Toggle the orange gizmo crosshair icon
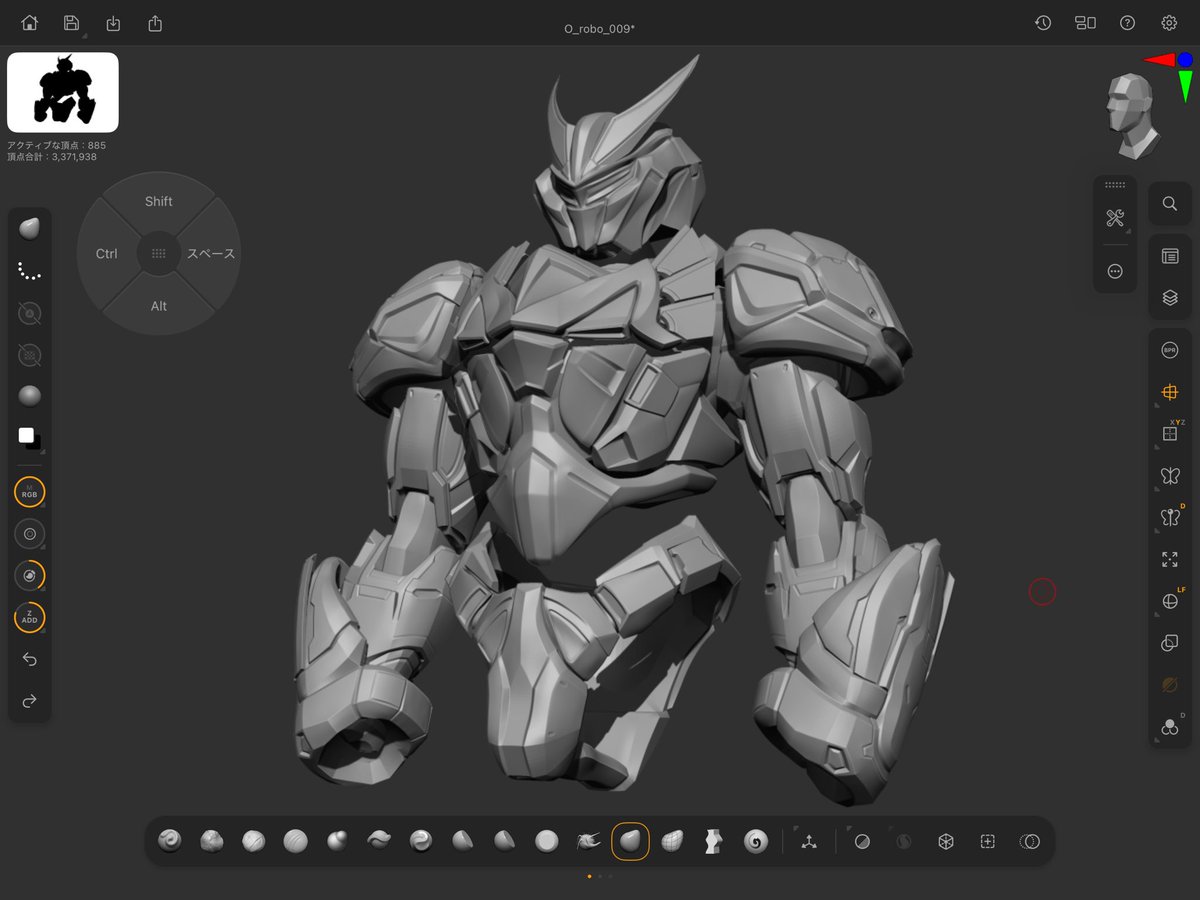1200x900 pixels. (1170, 393)
